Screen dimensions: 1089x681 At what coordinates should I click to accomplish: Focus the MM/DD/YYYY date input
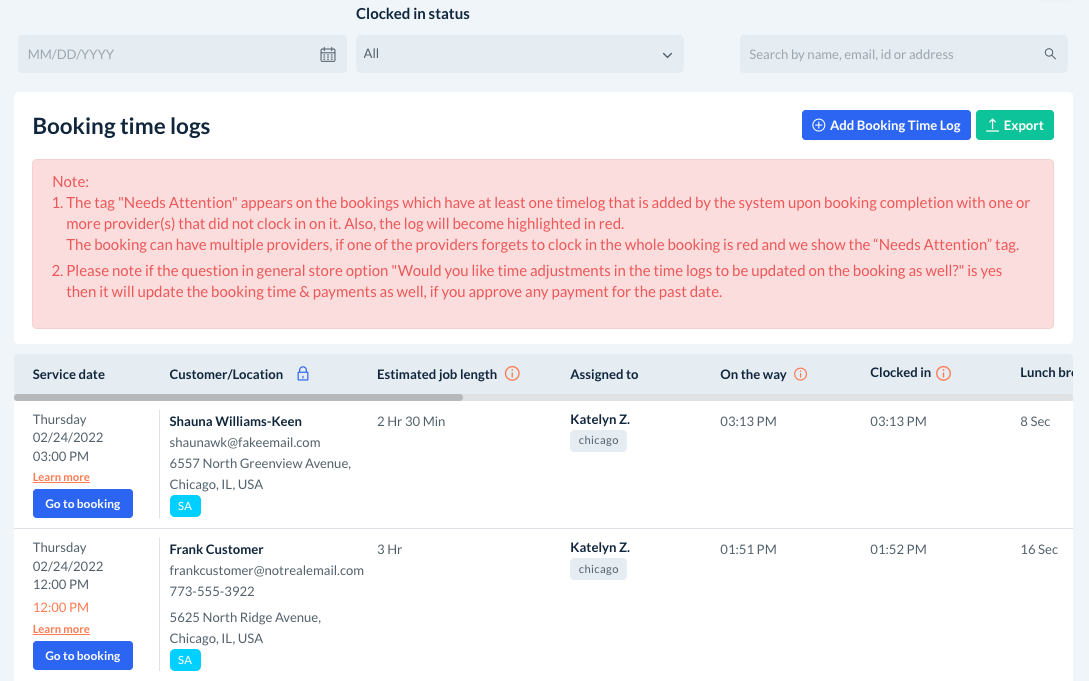point(170,55)
